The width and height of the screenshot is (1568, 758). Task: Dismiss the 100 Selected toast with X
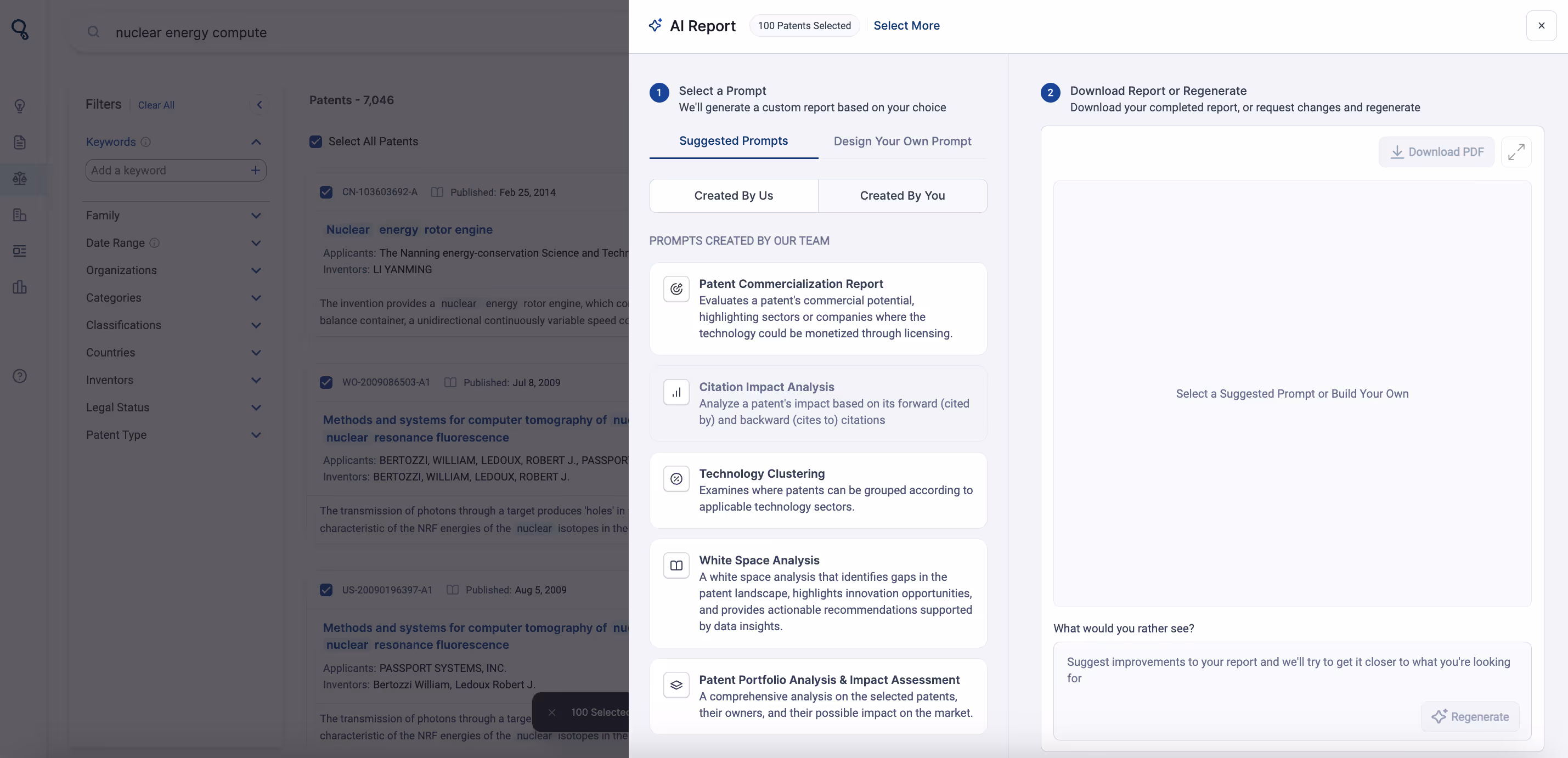point(551,712)
